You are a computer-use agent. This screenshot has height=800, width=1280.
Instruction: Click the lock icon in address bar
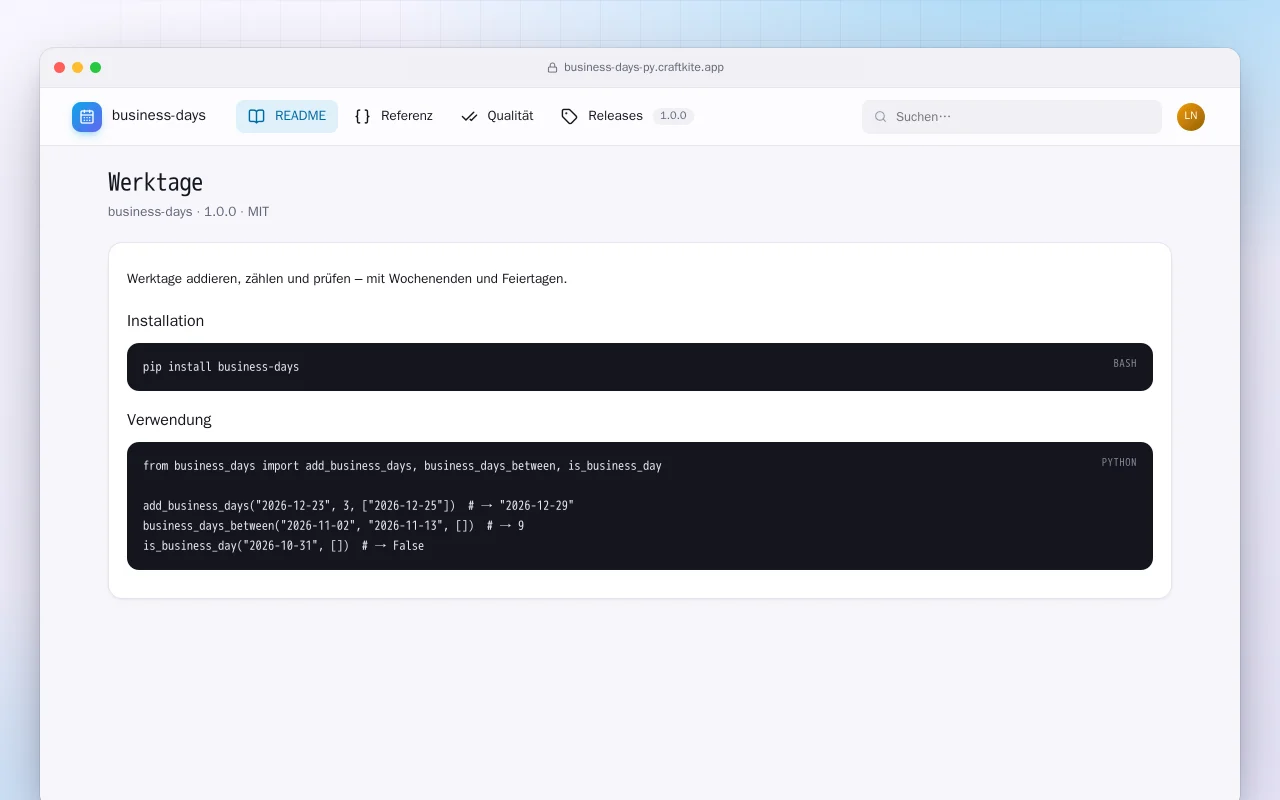coord(552,68)
